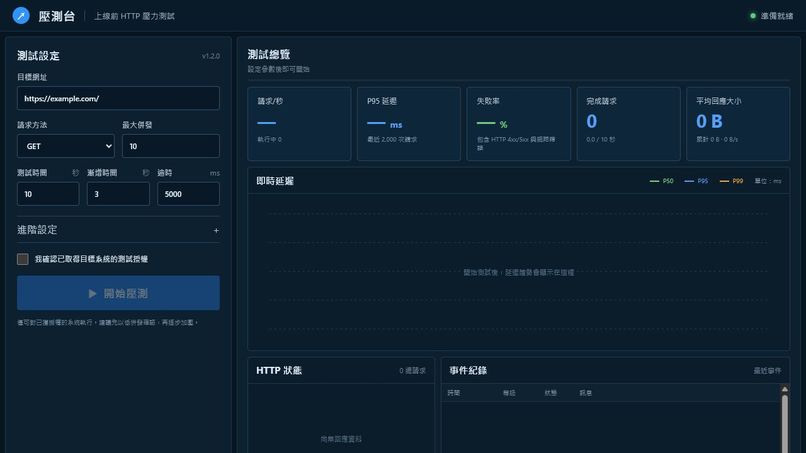The height and width of the screenshot is (453, 806).
Task: Click the 0 B average size value
Action: [709, 121]
